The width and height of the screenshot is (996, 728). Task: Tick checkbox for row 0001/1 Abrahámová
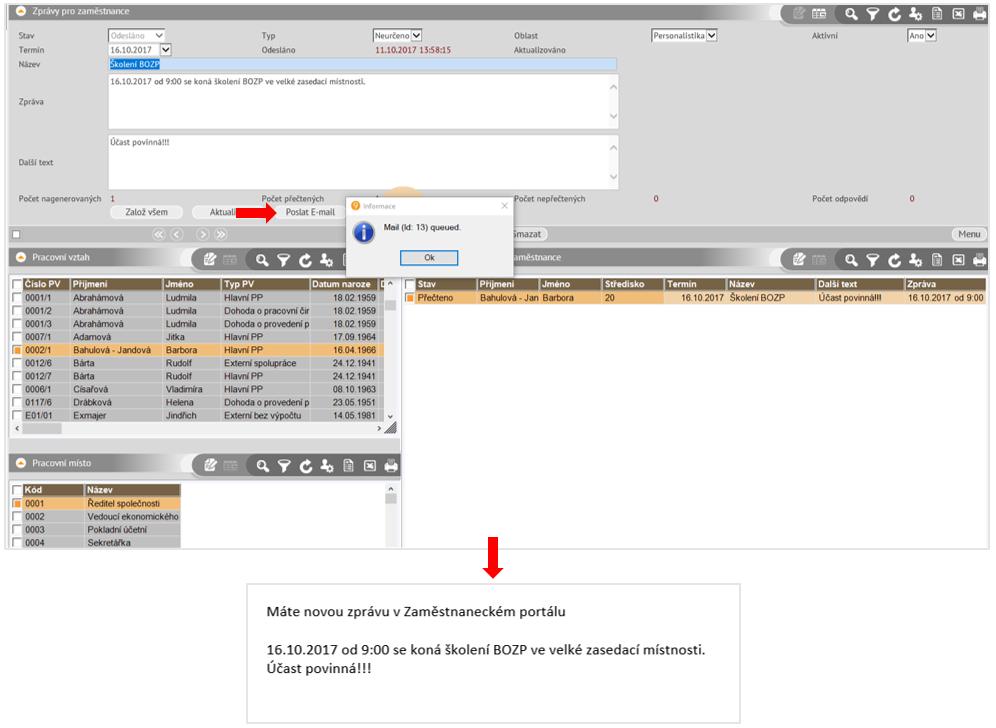click(17, 297)
